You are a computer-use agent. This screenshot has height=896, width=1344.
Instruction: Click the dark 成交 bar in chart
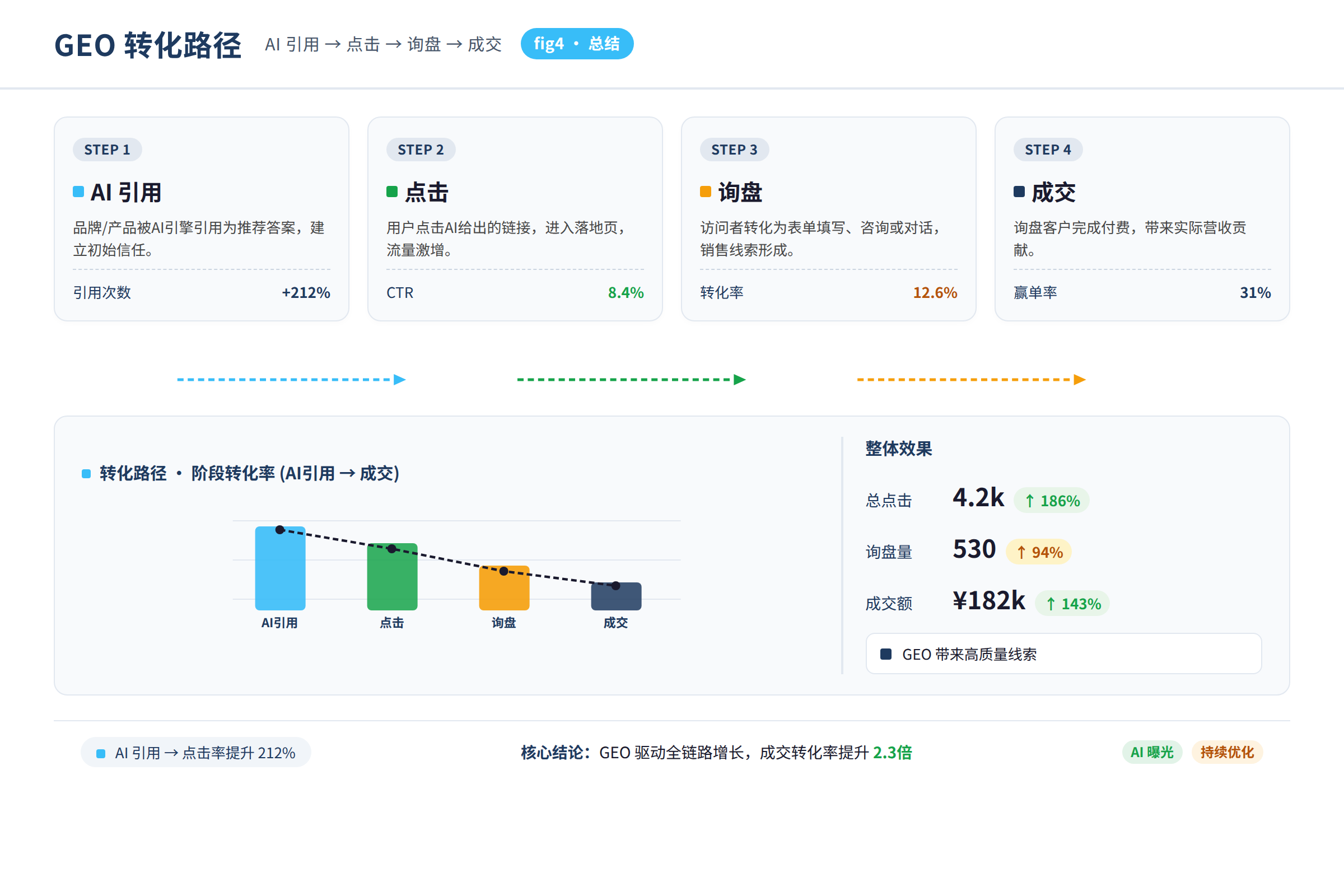pyautogui.click(x=616, y=596)
